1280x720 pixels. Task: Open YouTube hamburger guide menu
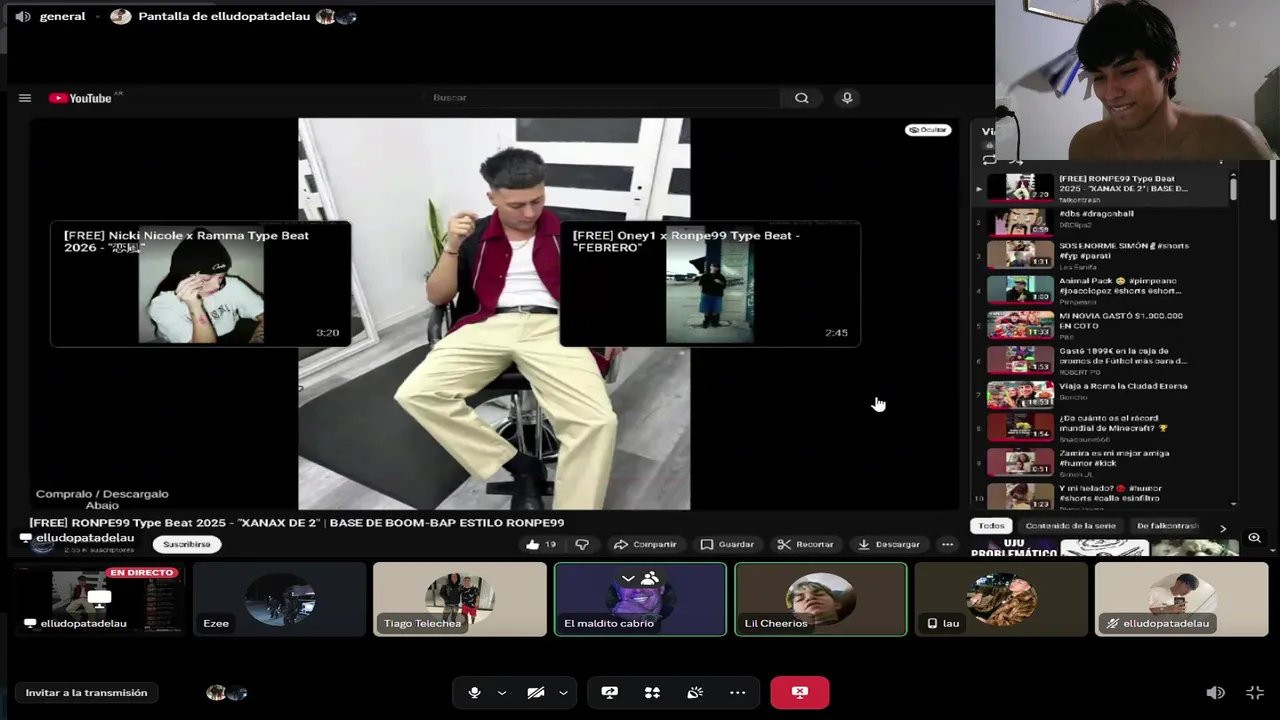25,98
